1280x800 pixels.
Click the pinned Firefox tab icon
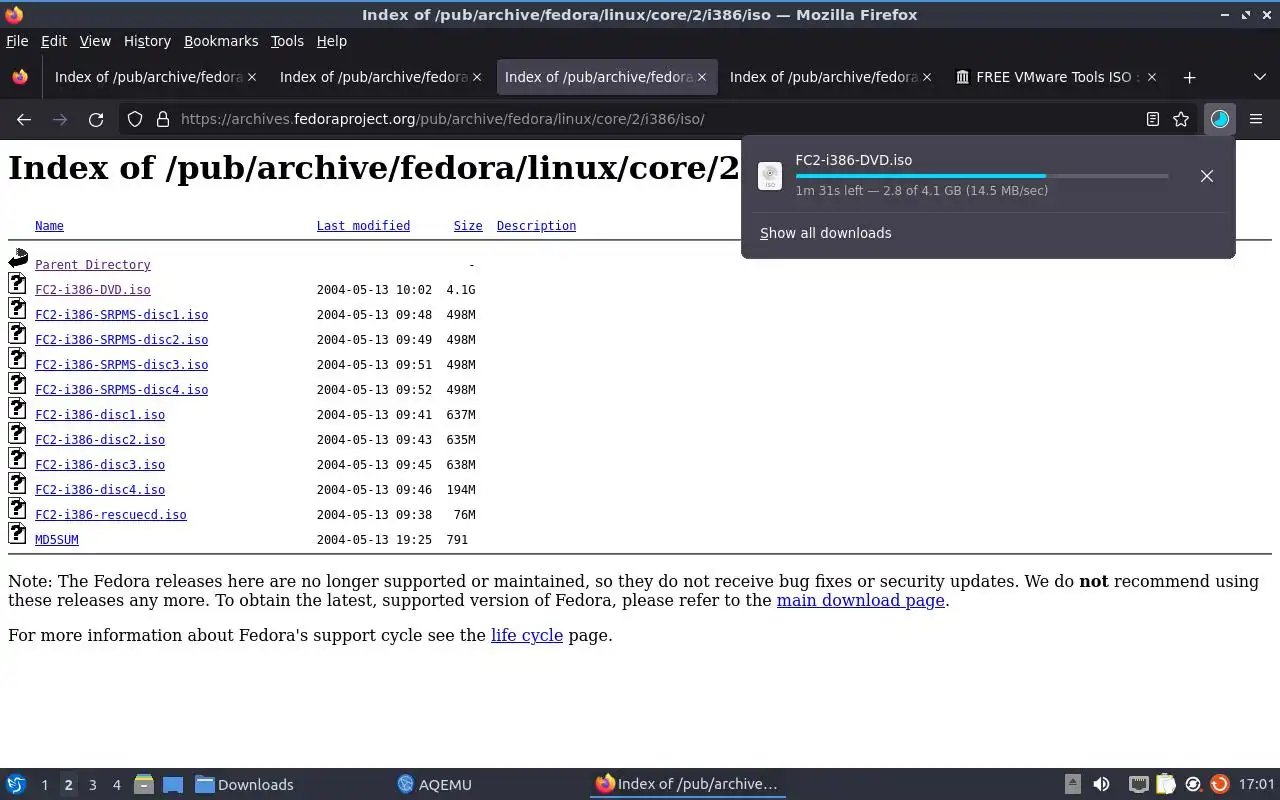point(20,77)
